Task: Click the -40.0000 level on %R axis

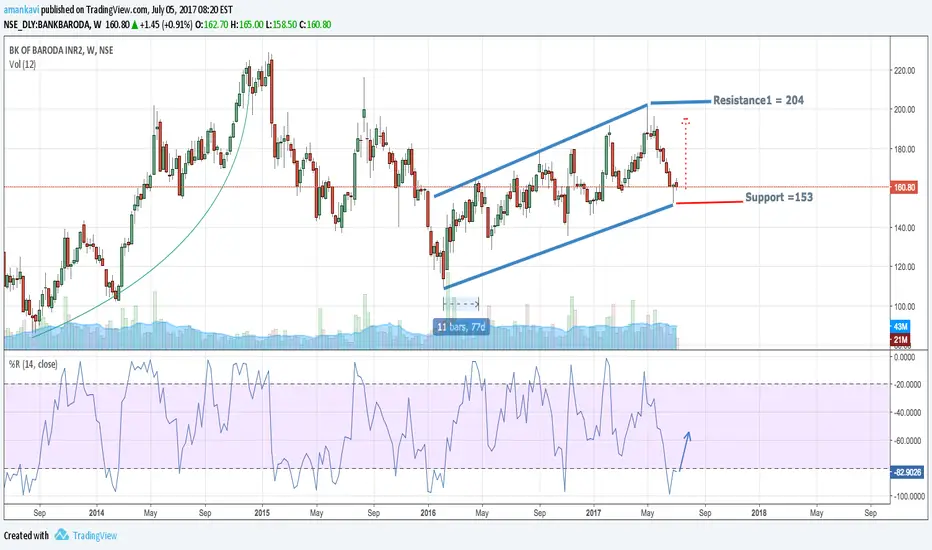Action: pos(908,413)
